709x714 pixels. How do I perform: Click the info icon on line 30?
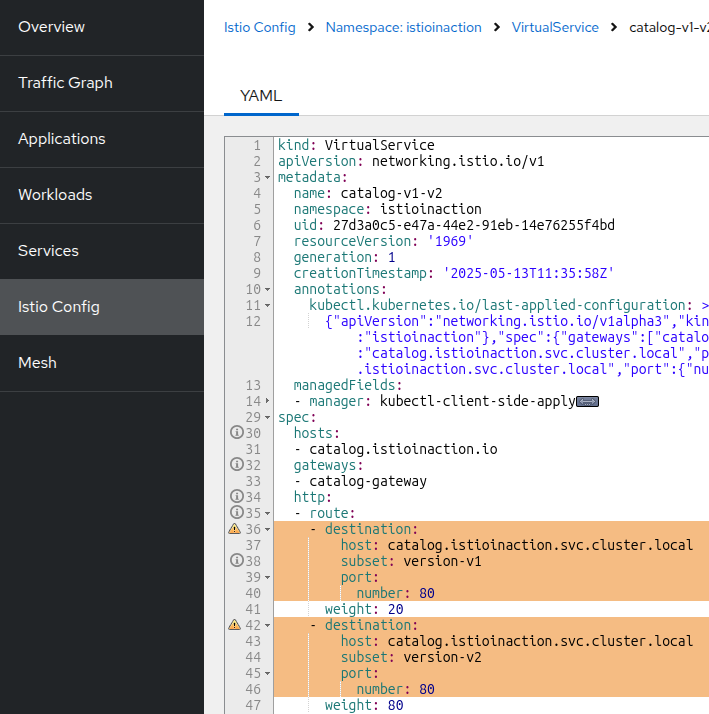pyautogui.click(x=236, y=432)
